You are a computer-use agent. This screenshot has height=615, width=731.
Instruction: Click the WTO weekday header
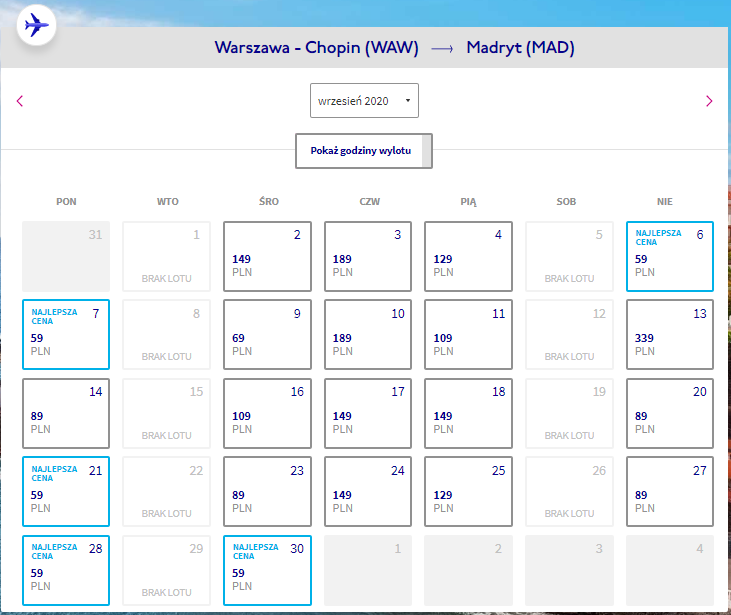click(x=167, y=201)
